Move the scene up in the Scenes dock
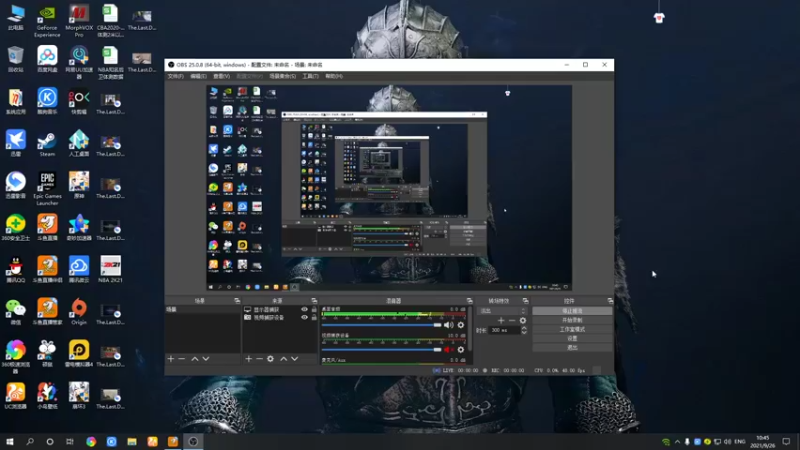 195,359
